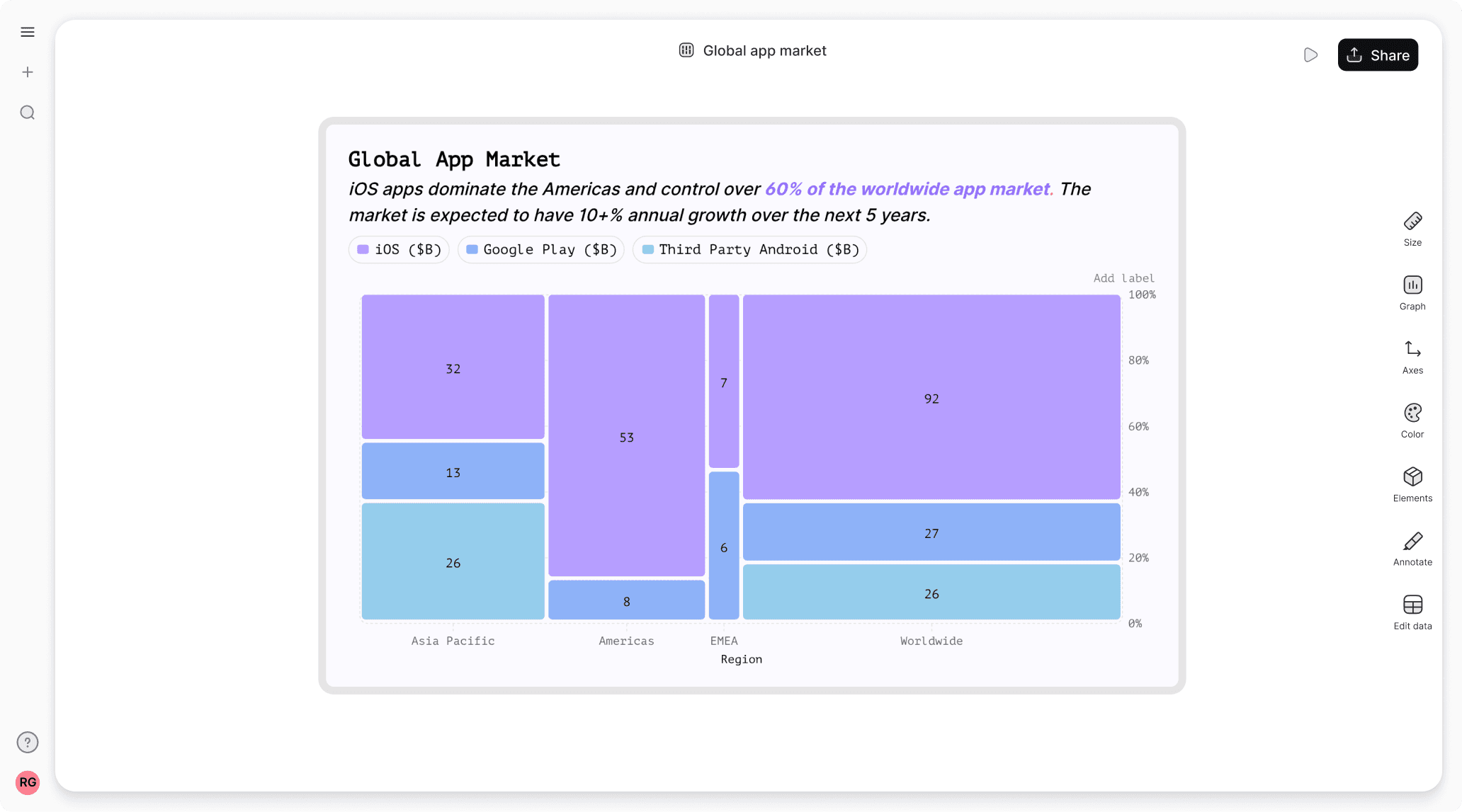Start presentation with the play button
Viewport: 1462px width, 812px height.
(1310, 55)
